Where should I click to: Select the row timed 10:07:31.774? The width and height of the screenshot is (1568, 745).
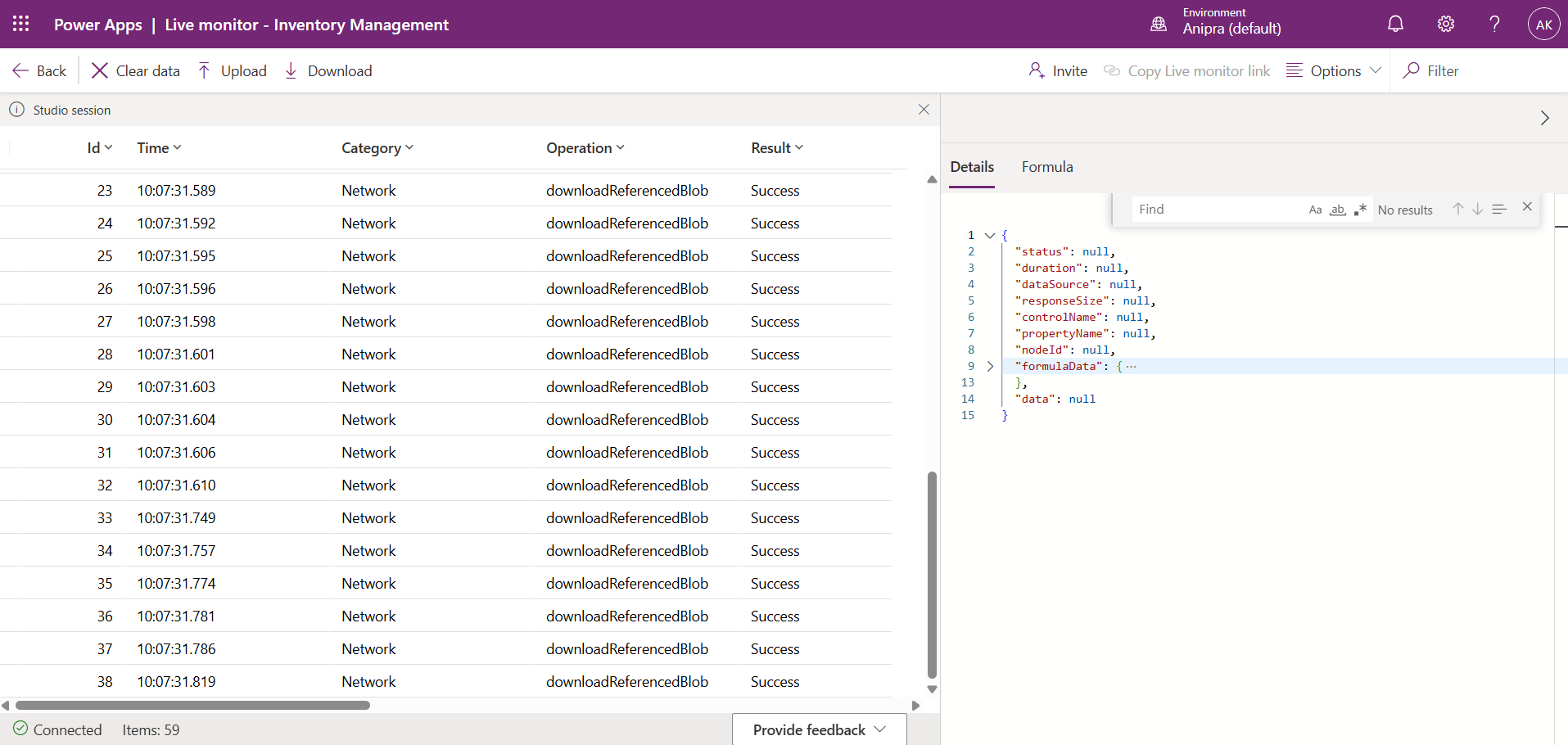point(445,583)
